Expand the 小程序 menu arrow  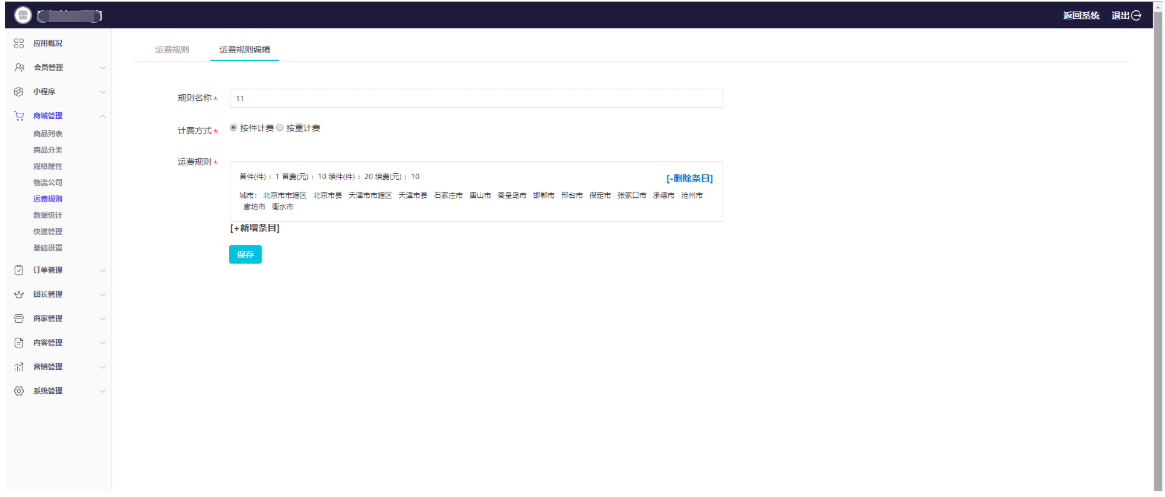pos(103,92)
